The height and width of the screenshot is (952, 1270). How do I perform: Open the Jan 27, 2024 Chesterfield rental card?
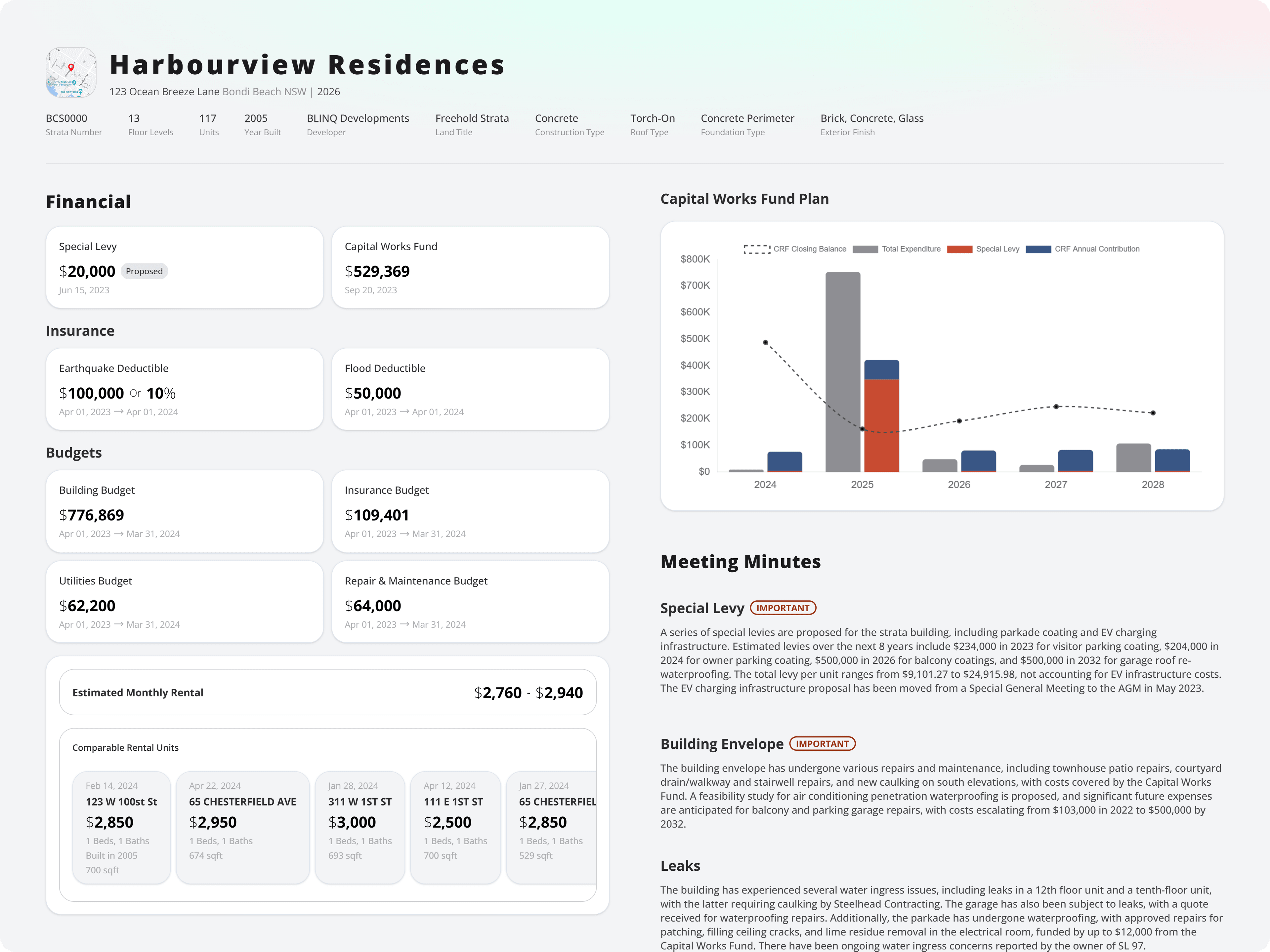click(551, 827)
